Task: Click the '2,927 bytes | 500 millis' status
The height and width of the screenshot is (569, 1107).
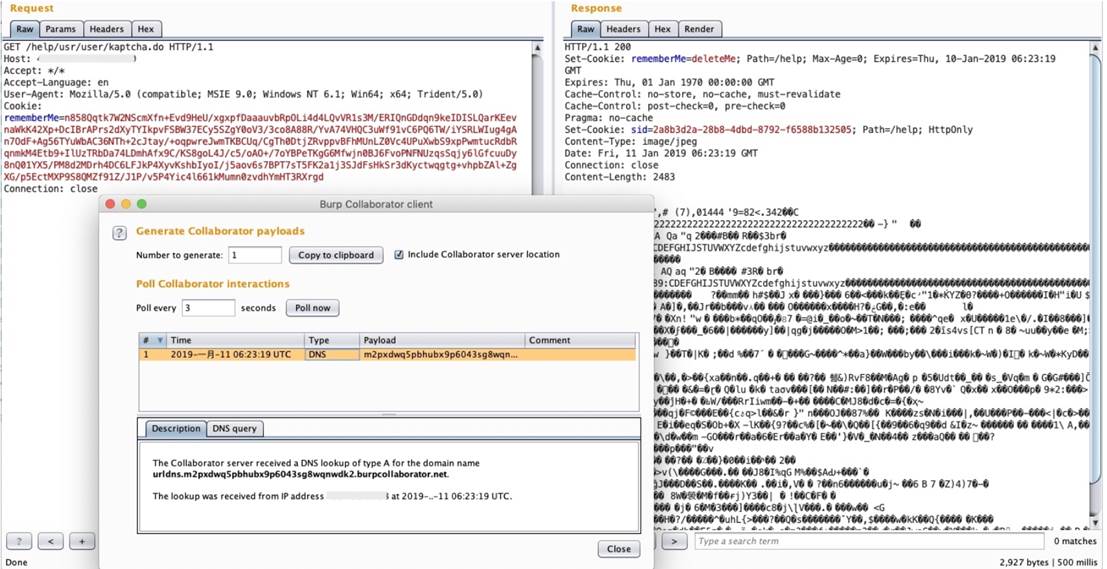Action: click(1050, 563)
